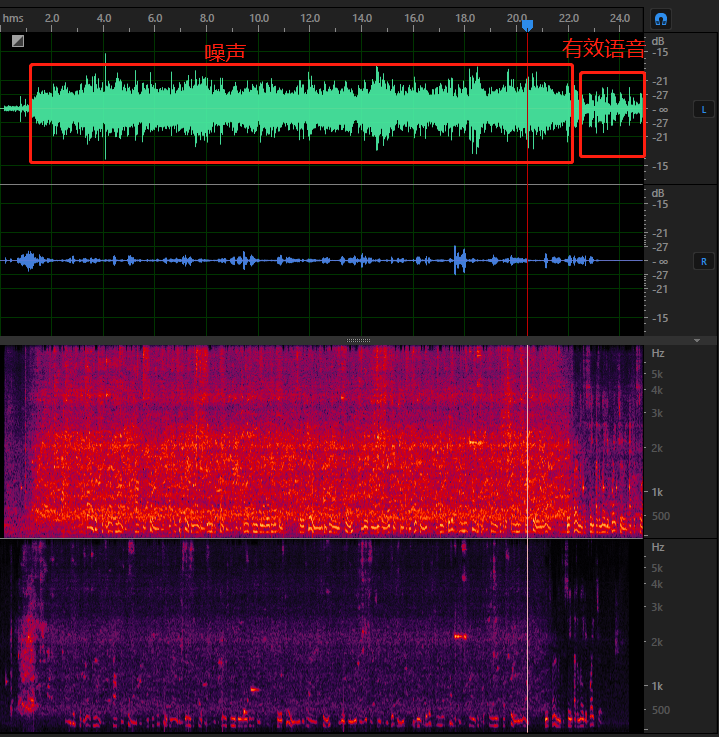Open the spectral display dropdown arrow
Image resolution: width=719 pixels, height=737 pixels.
697,340
